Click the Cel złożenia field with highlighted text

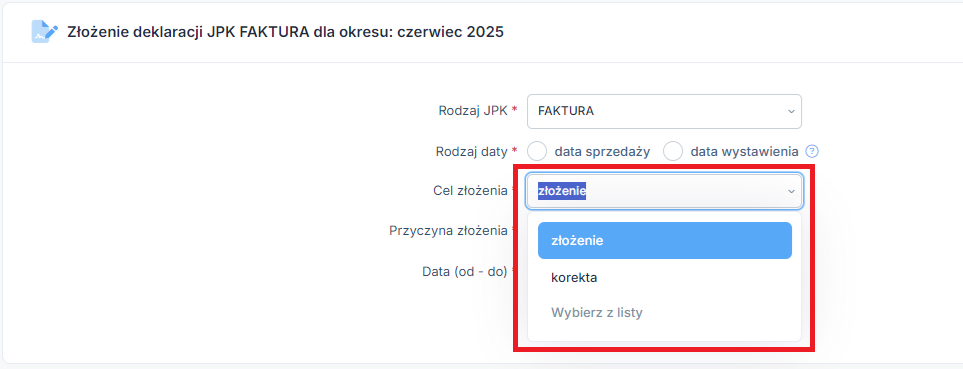tap(664, 192)
